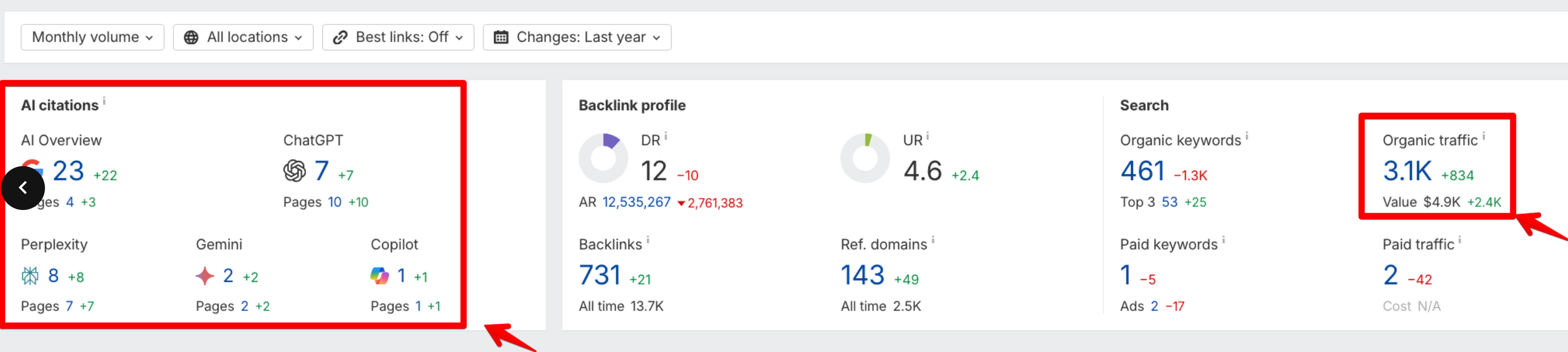Click the Copilot logo icon

pos(379,276)
